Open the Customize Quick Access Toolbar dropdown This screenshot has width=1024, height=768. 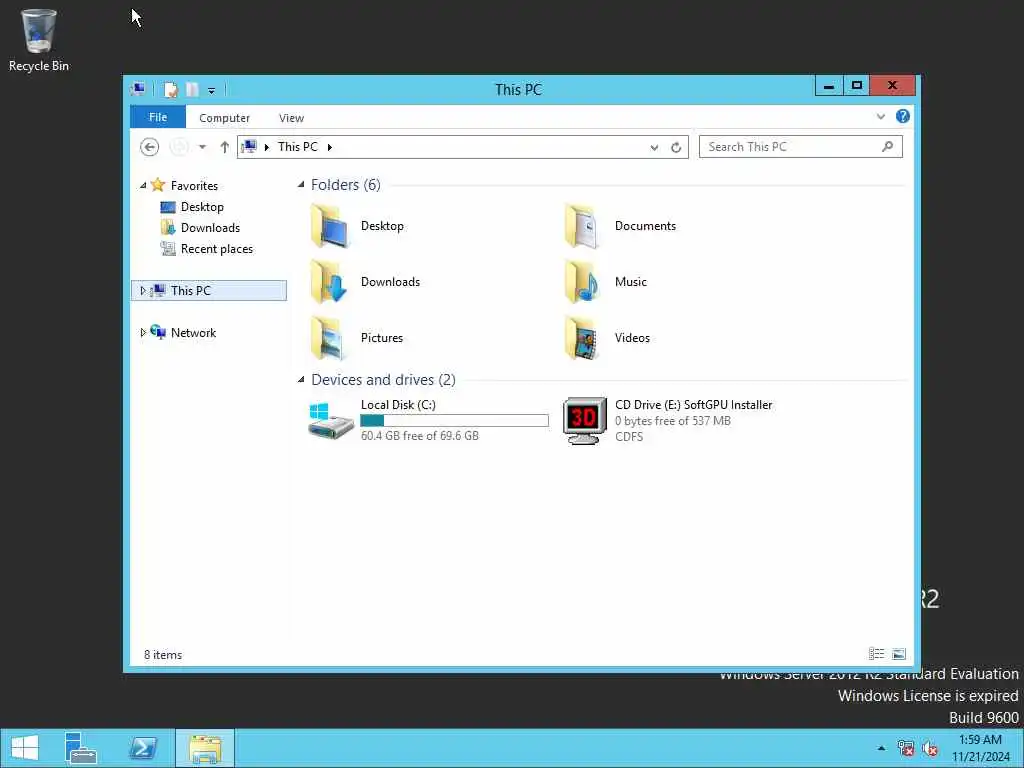[212, 91]
